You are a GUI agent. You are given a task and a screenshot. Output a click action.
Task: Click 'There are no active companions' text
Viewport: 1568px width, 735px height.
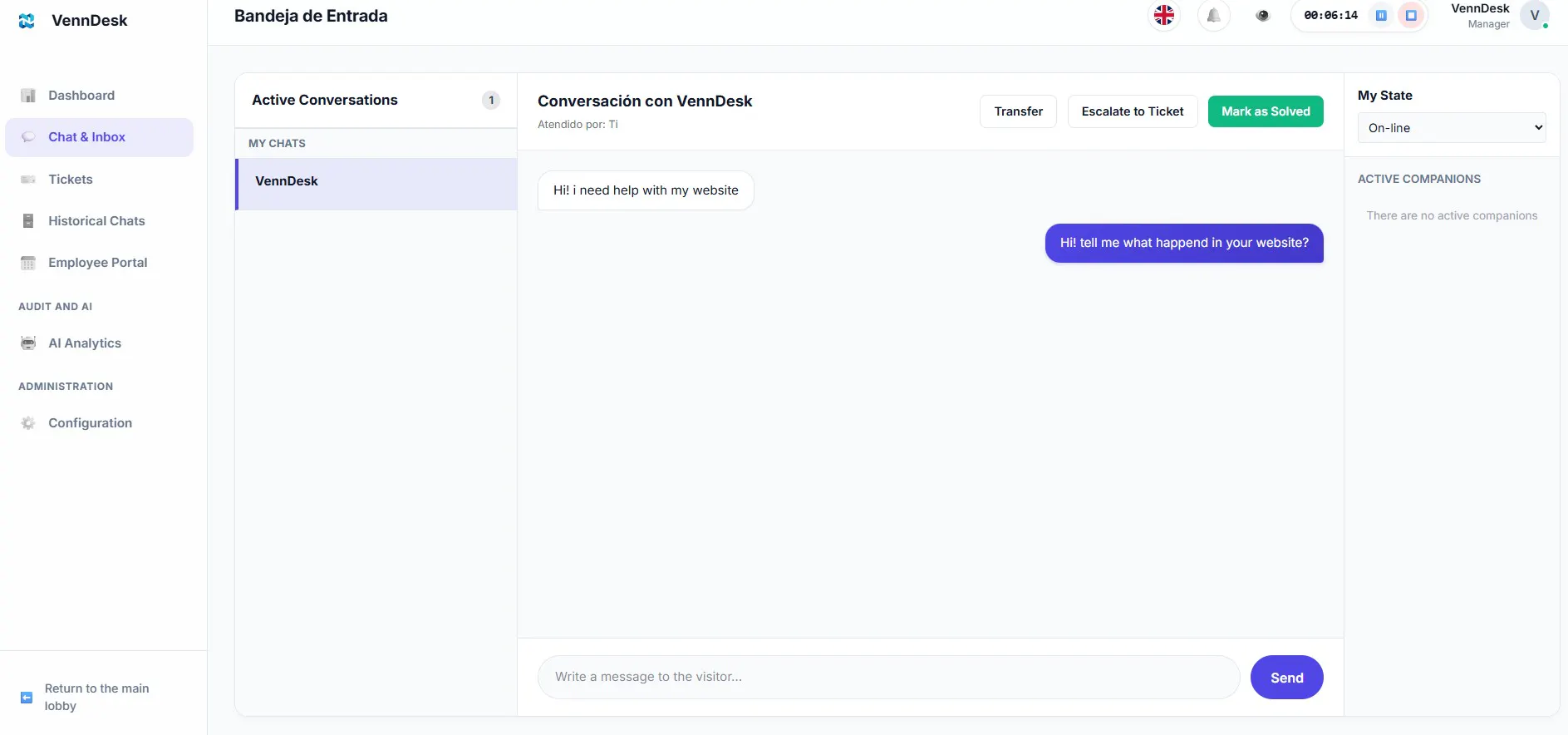click(1452, 215)
